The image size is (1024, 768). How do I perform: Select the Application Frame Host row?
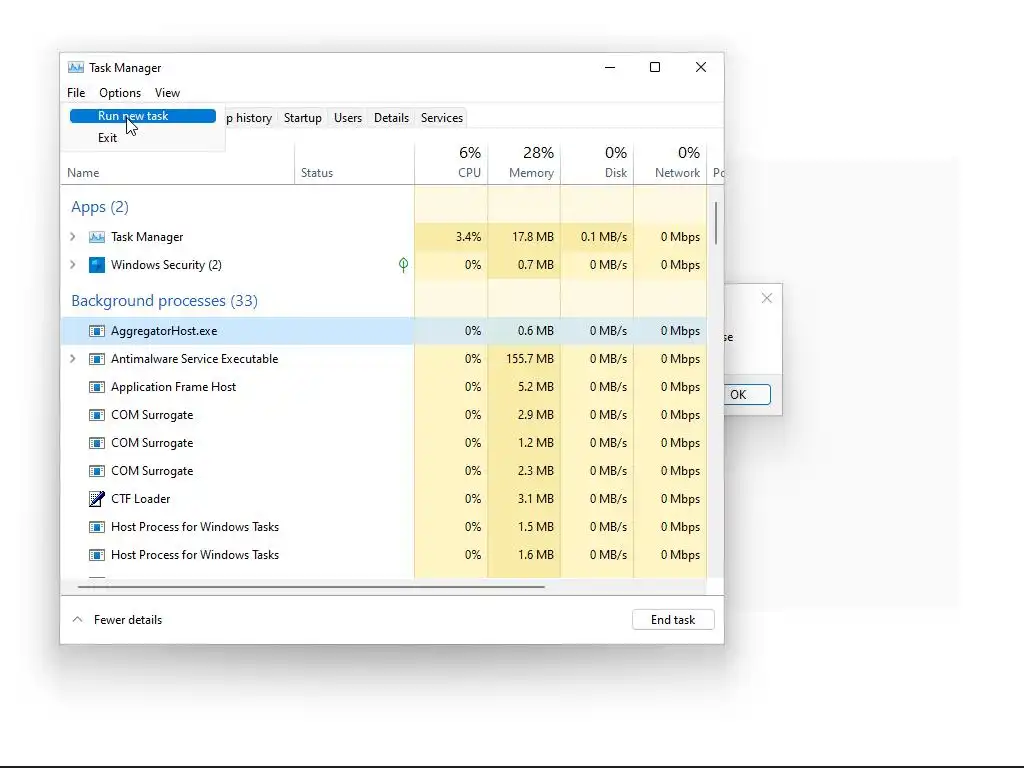pos(383,387)
